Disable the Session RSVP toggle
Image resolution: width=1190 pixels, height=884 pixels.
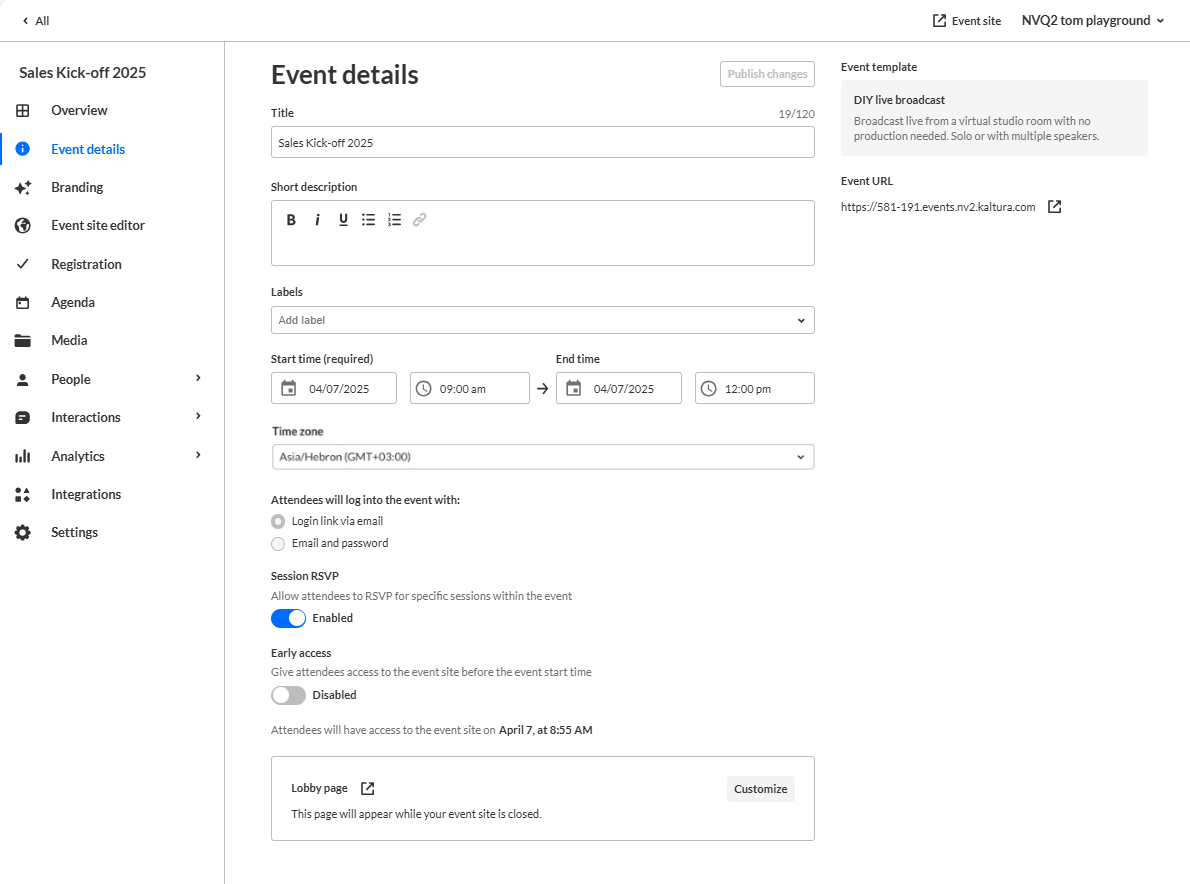tap(288, 618)
